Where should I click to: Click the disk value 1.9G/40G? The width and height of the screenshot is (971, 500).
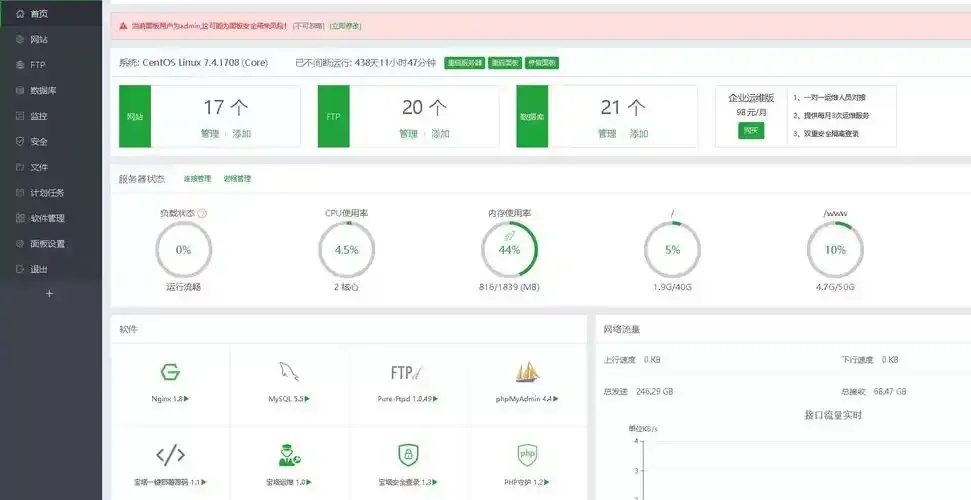click(673, 287)
